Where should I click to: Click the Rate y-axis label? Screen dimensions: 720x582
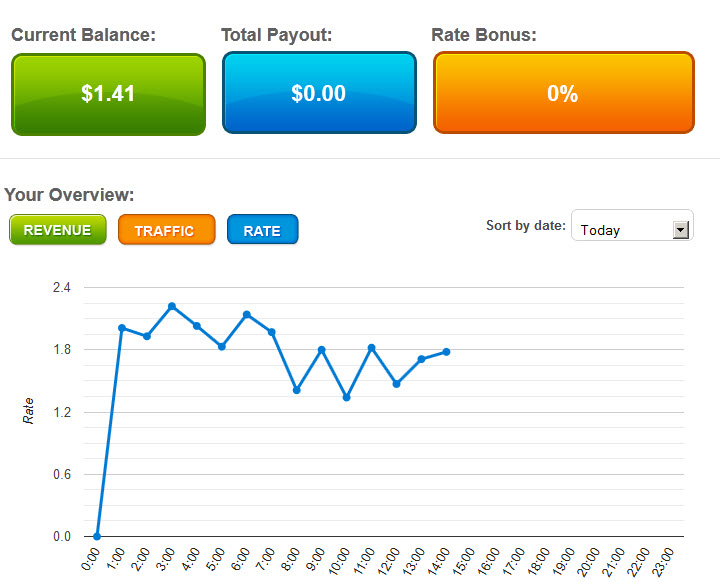coord(29,412)
